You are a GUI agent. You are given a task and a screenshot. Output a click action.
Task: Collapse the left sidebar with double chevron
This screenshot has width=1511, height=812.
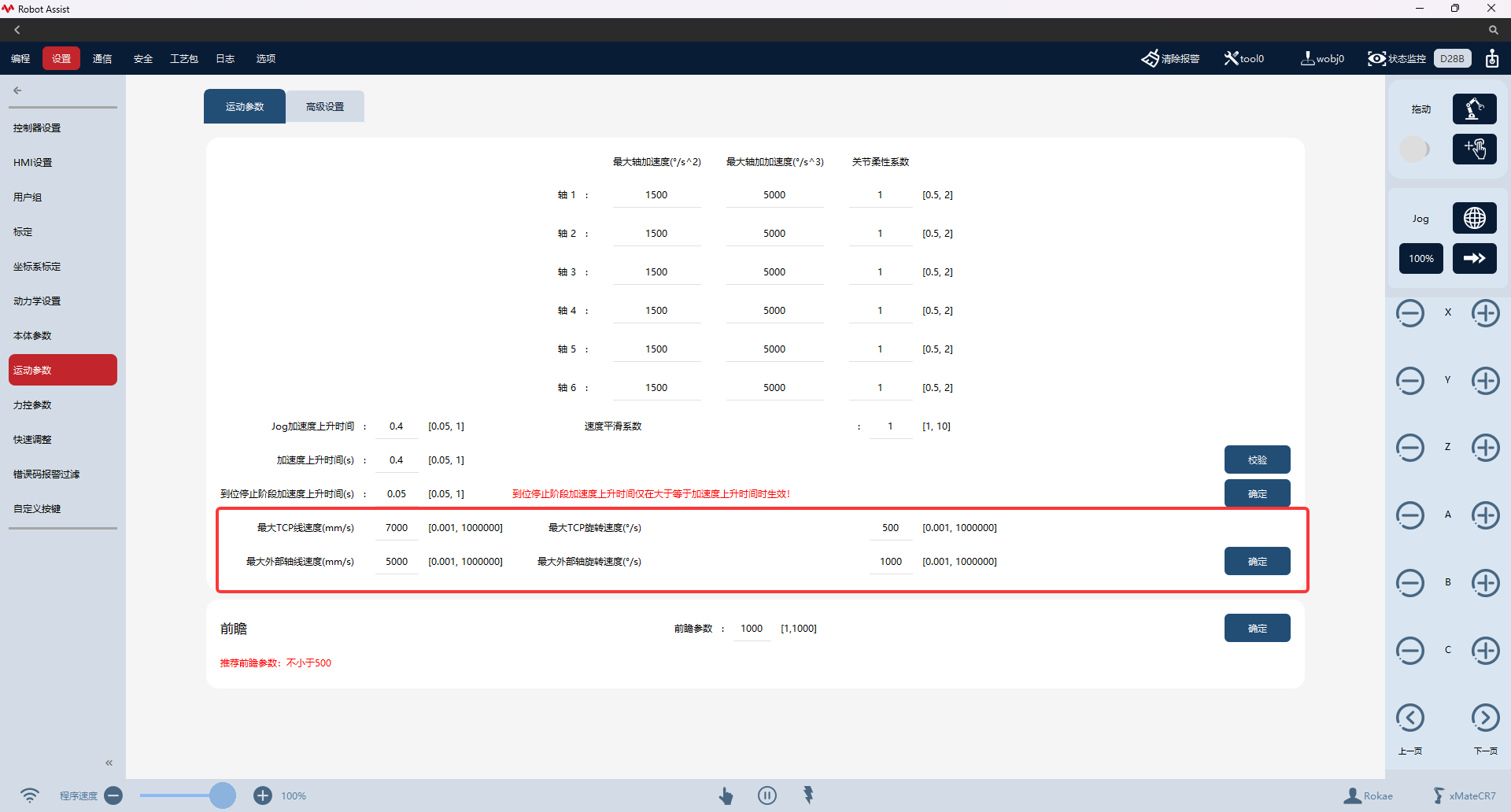pyautogui.click(x=109, y=762)
